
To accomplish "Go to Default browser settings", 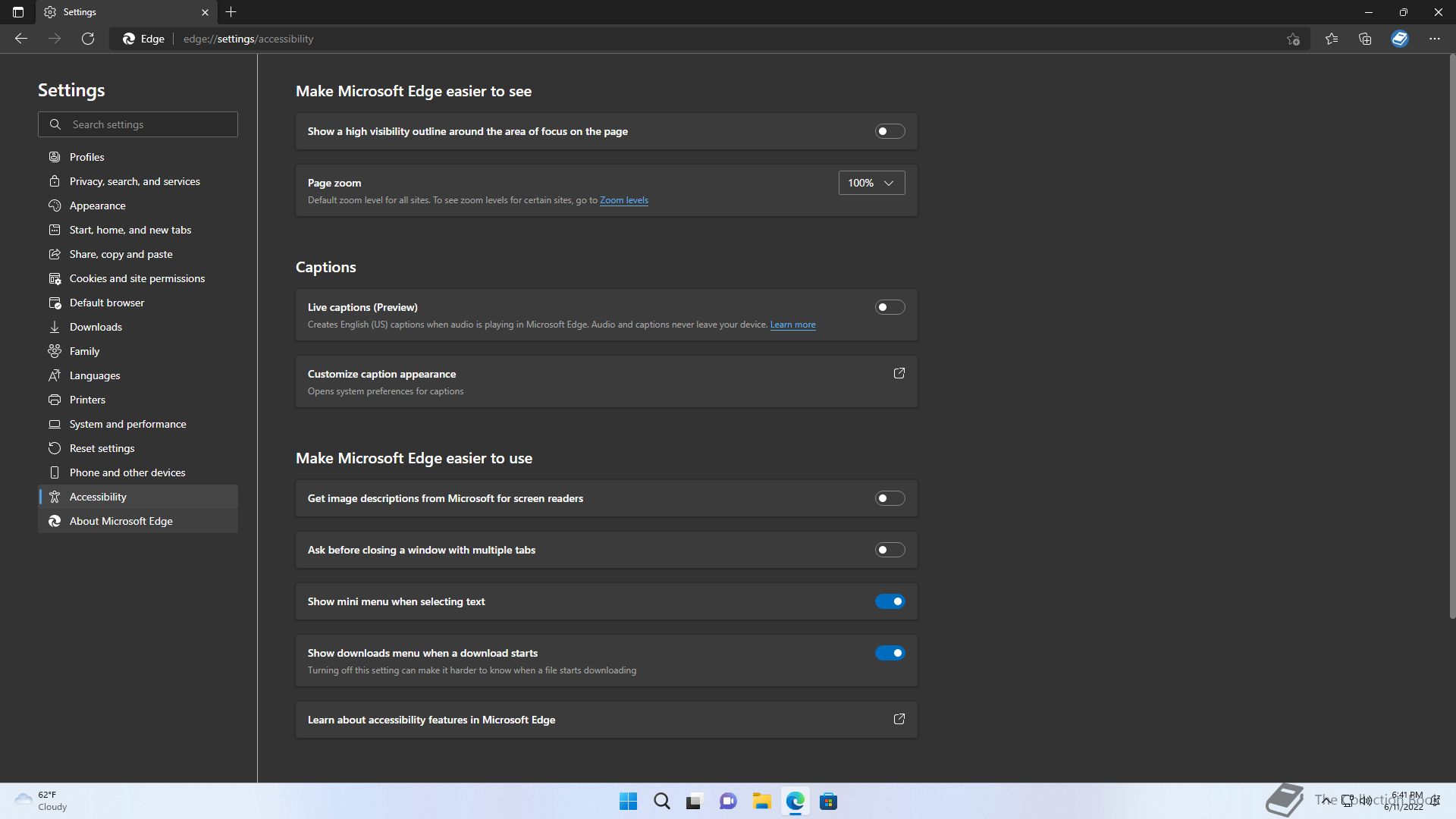I will 138,303.
